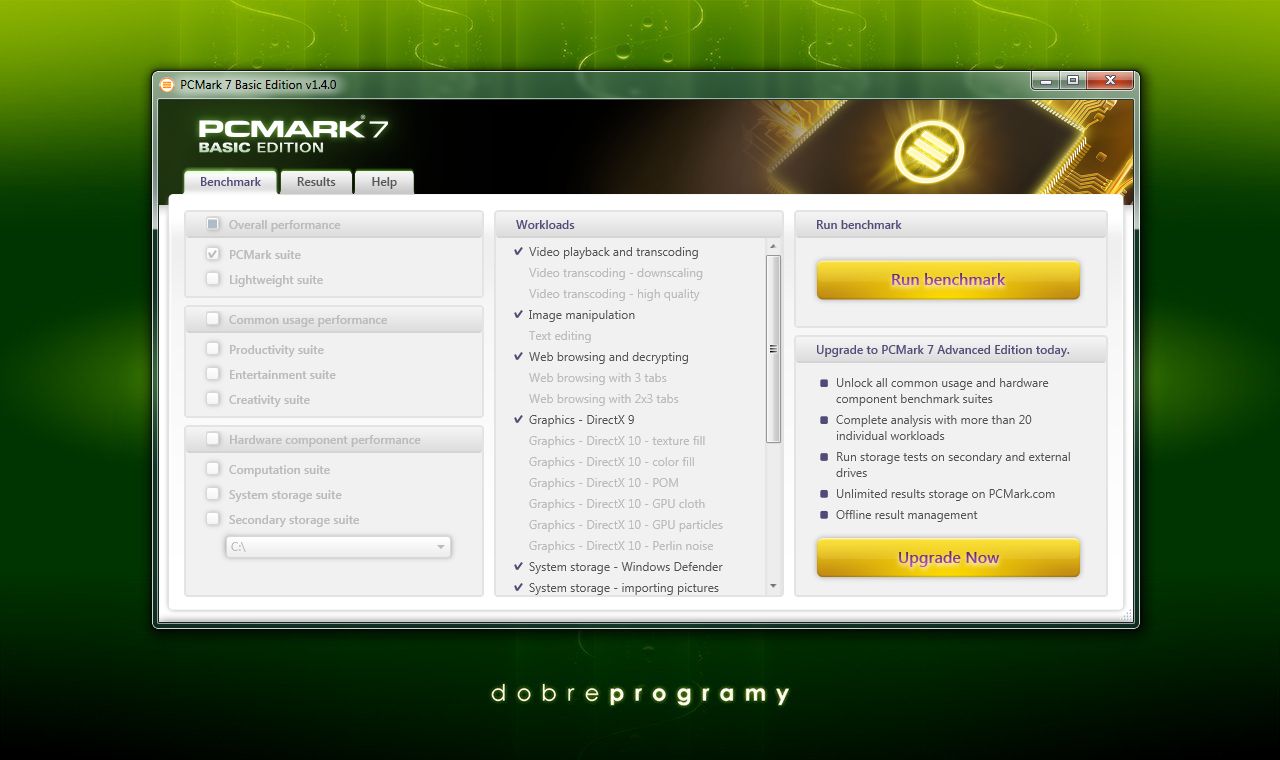Check the System storage suite option
The width and height of the screenshot is (1280, 760).
click(x=213, y=494)
